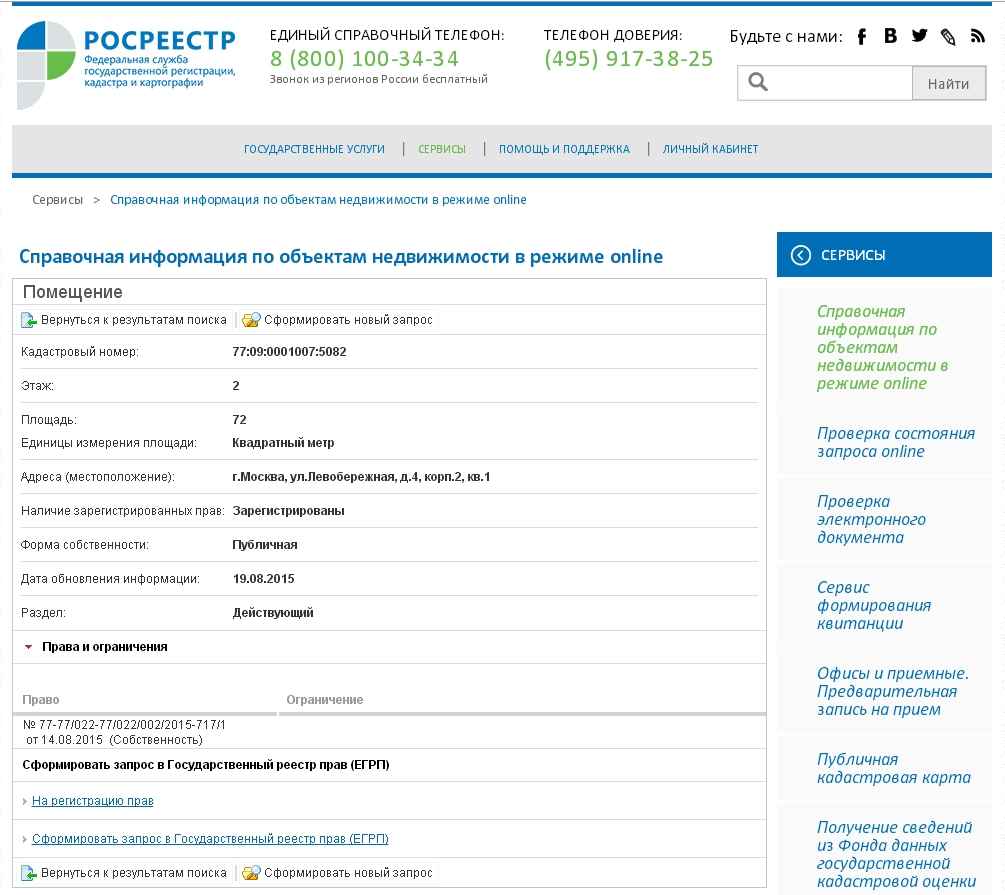Open Публичная кадастровая карта sidebar link
This screenshot has width=1005, height=895.
pos(893,768)
